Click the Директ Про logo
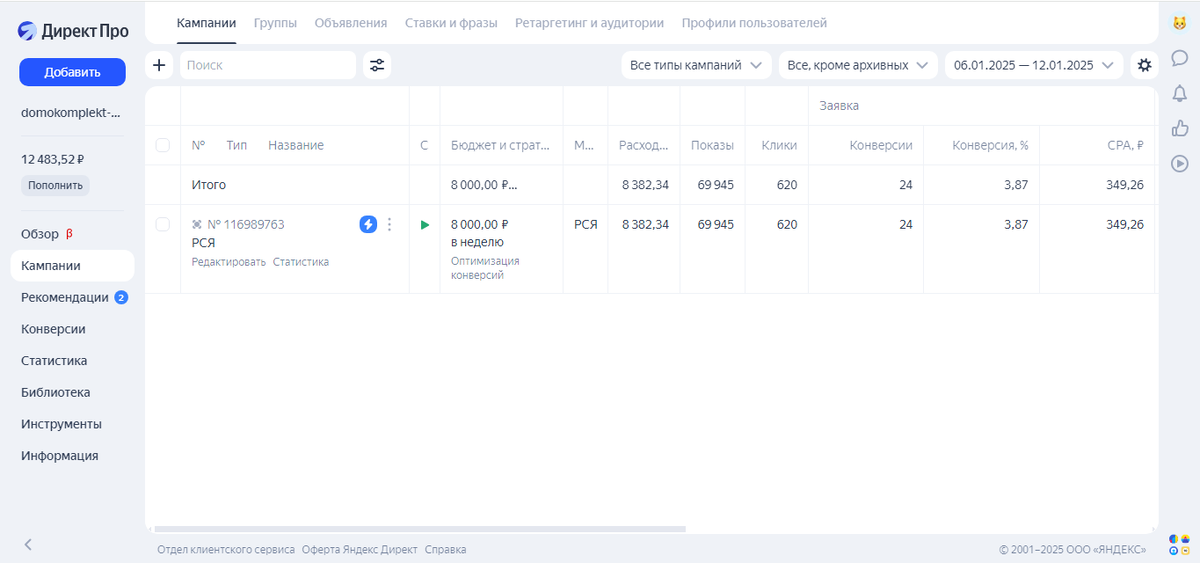Screen dimensions: 1200x563 (x=73, y=31)
